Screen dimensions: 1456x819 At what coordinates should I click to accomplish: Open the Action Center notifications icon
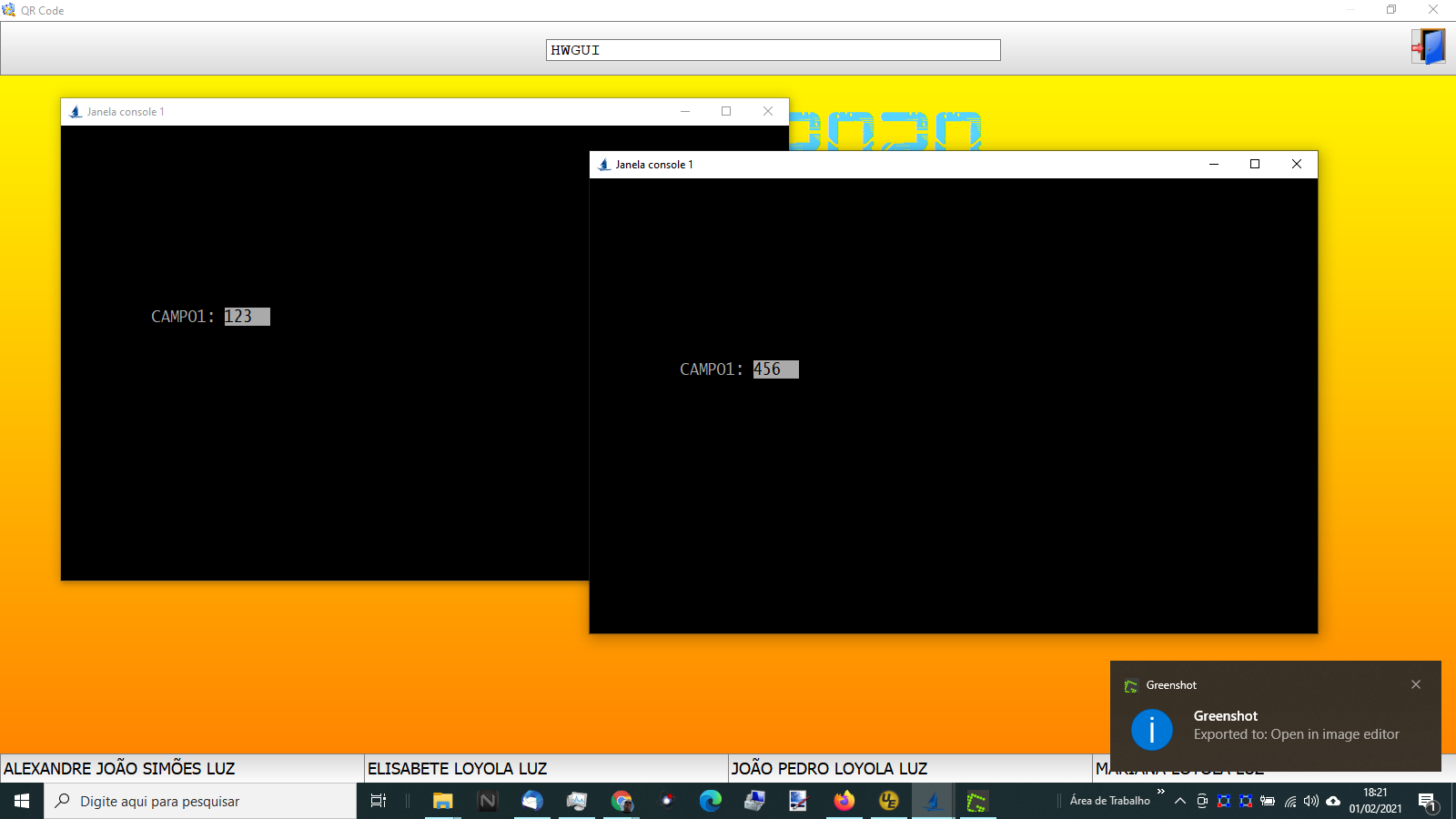pos(1427,801)
